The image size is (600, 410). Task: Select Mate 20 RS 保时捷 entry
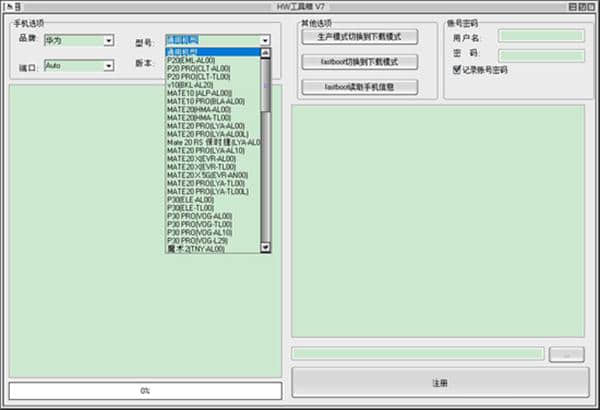(213, 142)
